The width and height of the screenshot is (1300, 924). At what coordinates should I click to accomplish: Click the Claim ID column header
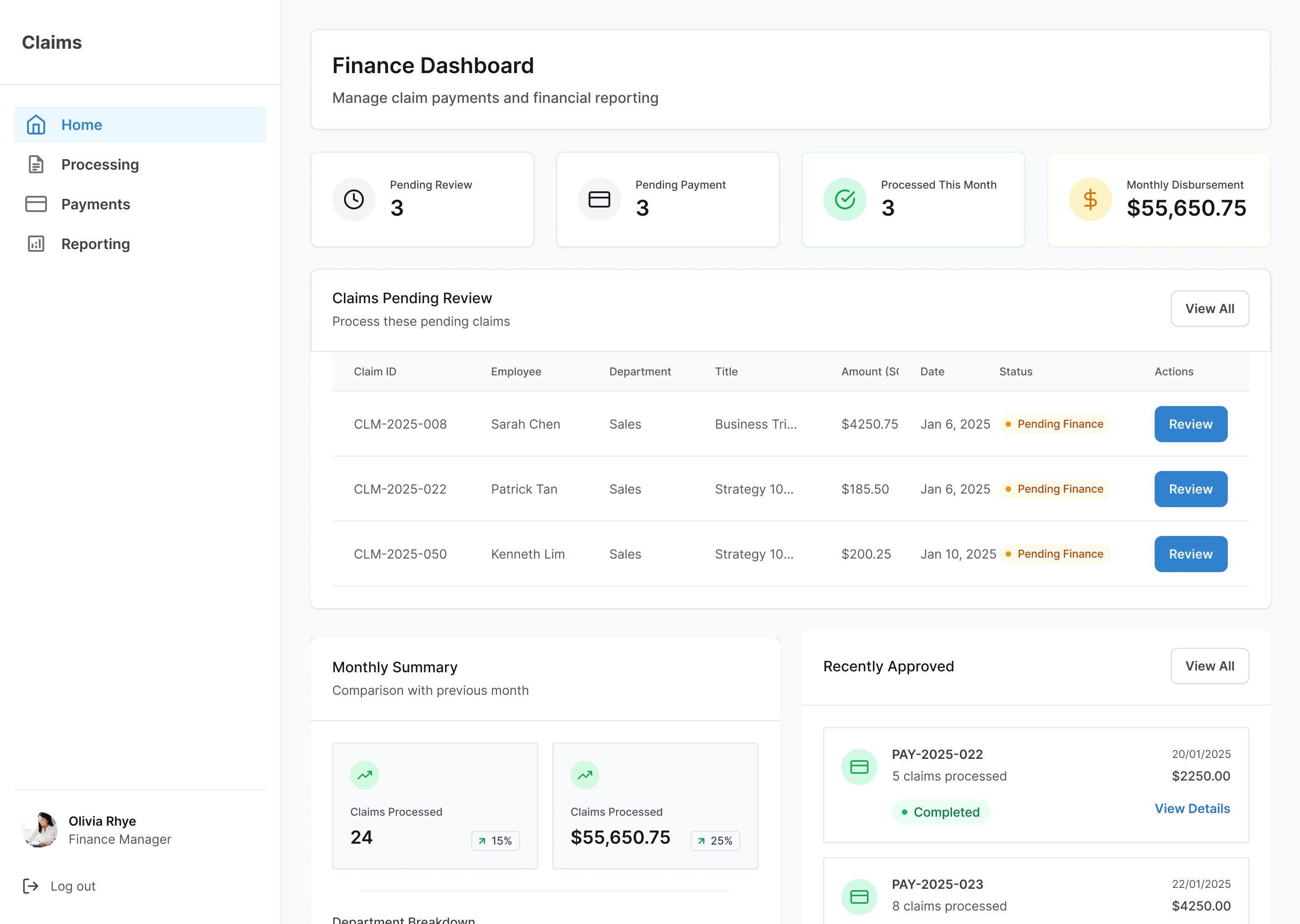click(x=375, y=371)
